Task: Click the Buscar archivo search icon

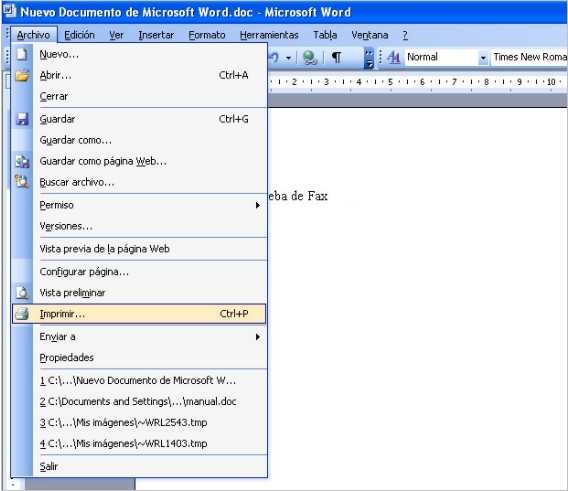Action: (x=22, y=182)
